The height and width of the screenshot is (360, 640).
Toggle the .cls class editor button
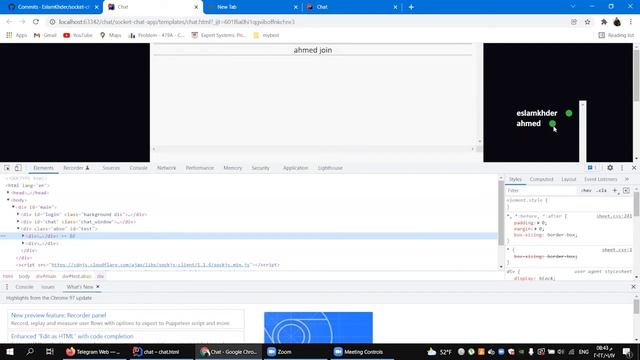(601, 191)
